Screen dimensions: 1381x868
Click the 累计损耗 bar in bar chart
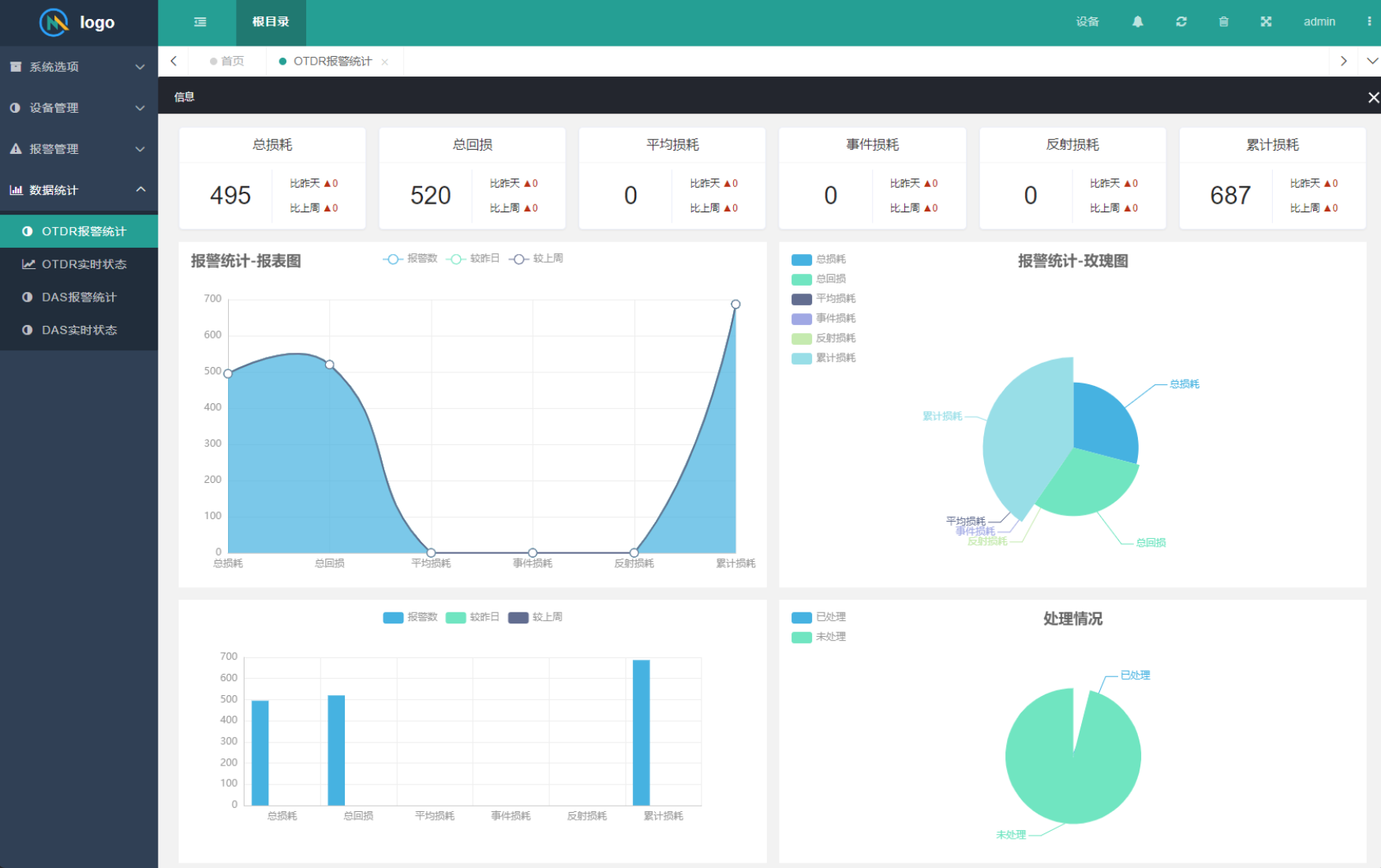642,732
